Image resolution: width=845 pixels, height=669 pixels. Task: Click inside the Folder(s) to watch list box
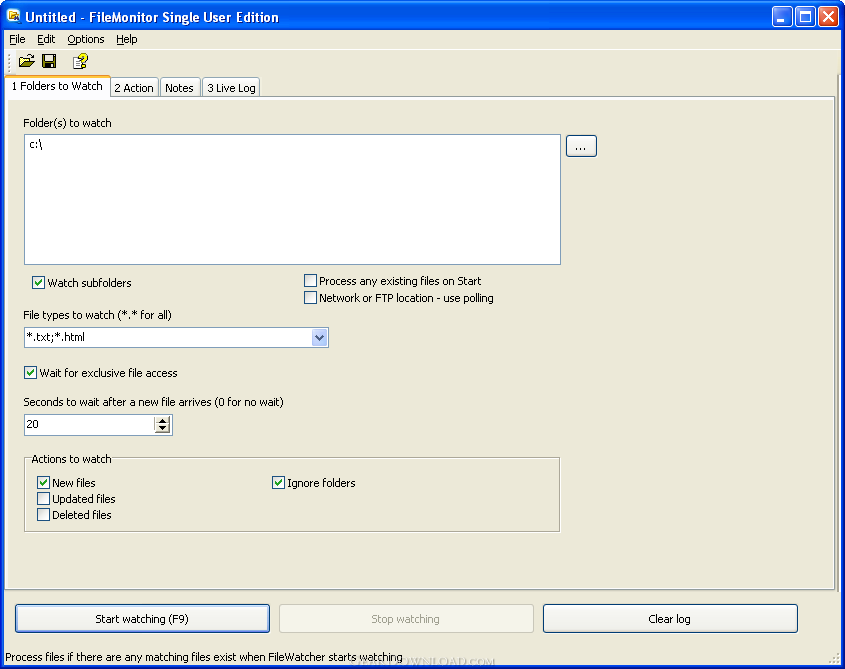292,200
